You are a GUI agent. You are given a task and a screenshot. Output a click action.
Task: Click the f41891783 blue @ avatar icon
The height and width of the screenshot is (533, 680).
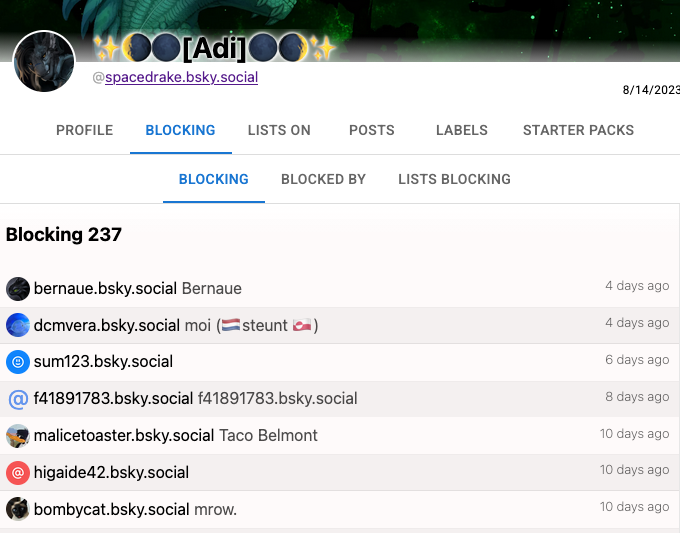point(18,399)
